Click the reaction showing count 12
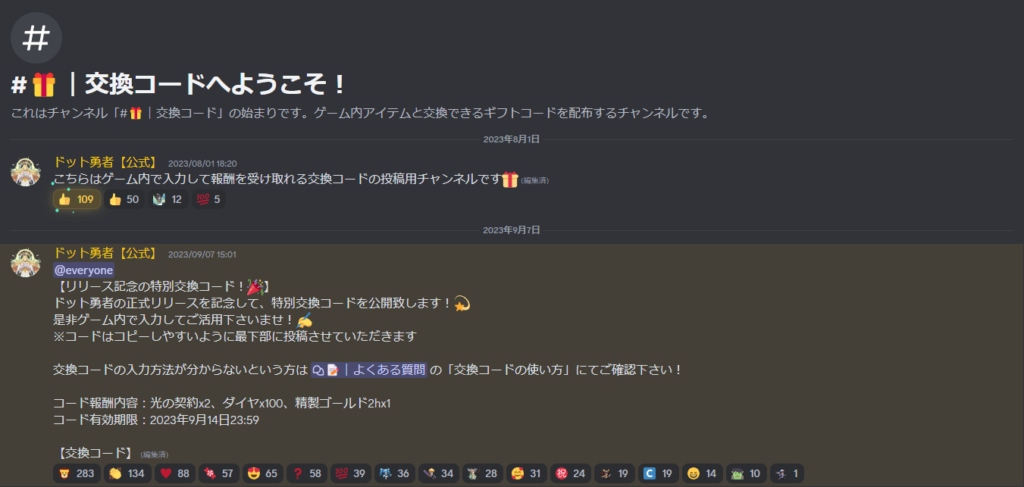Screen dimensions: 1024x487 click(x=168, y=200)
